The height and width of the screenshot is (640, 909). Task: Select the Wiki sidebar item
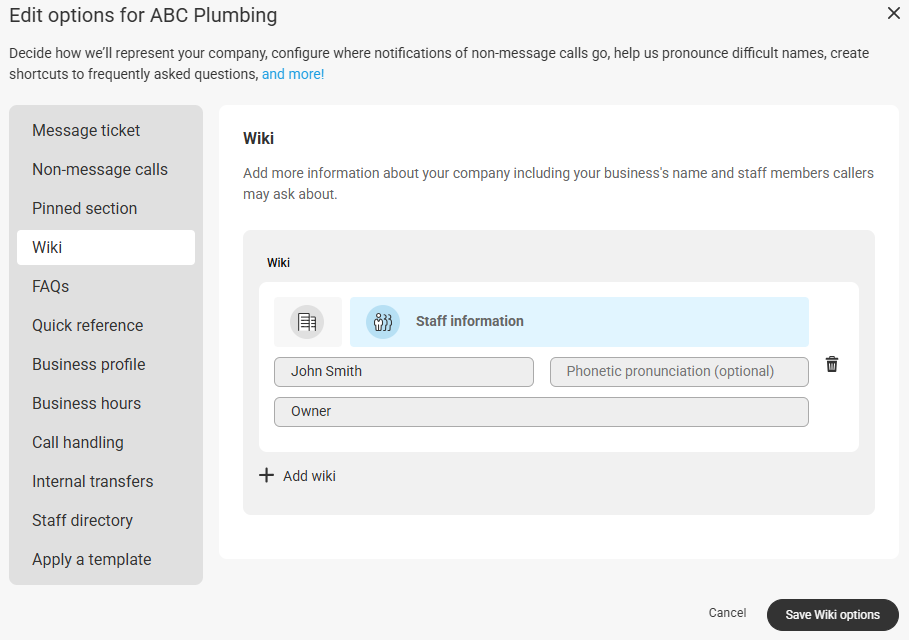click(106, 248)
